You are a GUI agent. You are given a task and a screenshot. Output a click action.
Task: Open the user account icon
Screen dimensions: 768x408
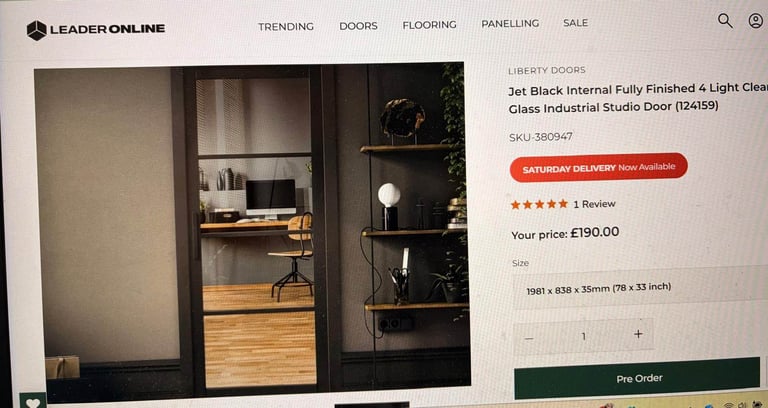click(x=755, y=21)
